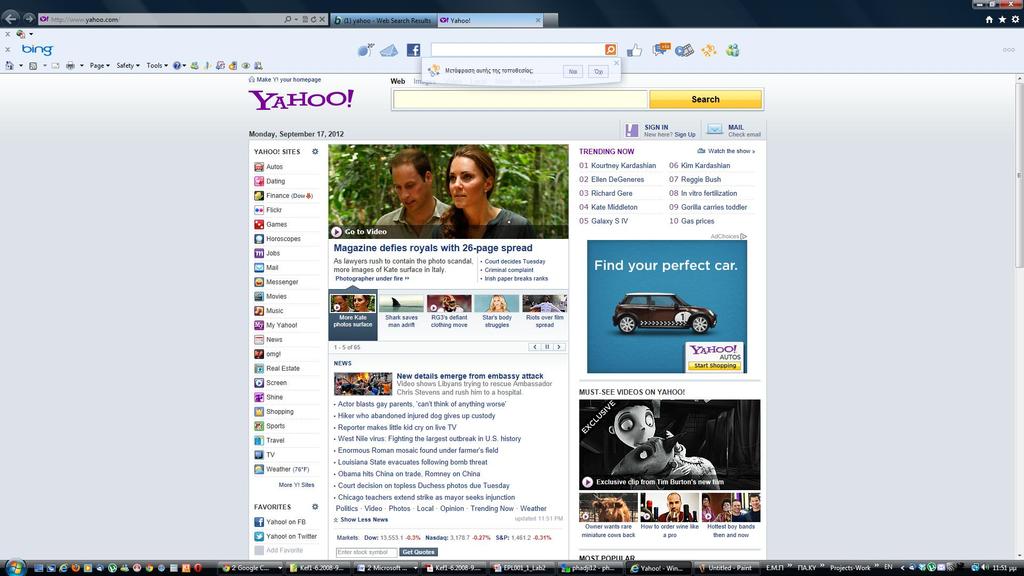Screen dimensions: 1024x576
Task: Switch to yahoo Web Search Results tab
Action: (x=383, y=20)
